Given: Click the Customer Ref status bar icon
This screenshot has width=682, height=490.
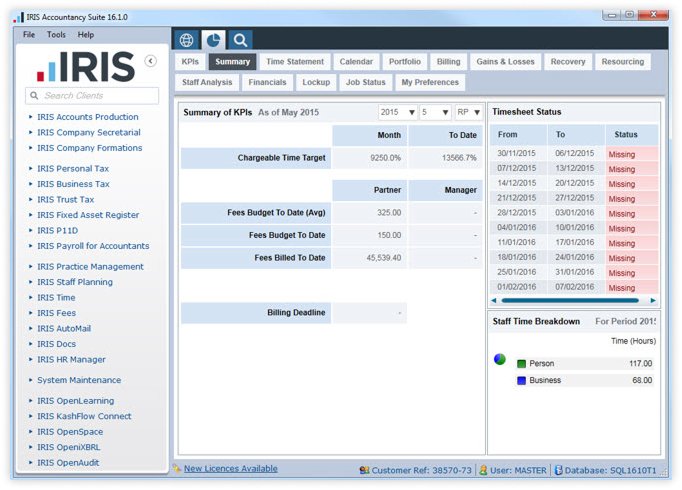Looking at the screenshot, I should point(364,470).
